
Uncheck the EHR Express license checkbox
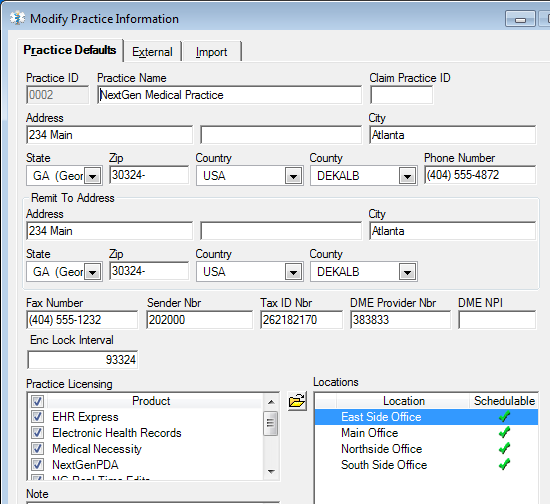(38, 417)
